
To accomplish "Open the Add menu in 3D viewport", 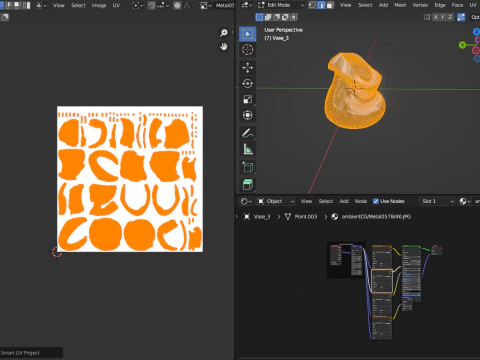I will pyautogui.click(x=383, y=5).
